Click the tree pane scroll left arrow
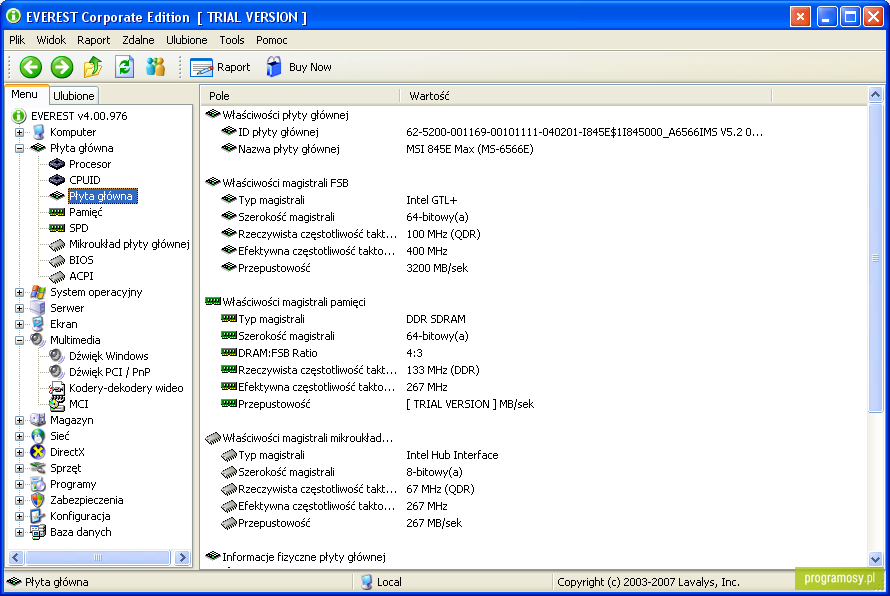Image resolution: width=890 pixels, height=596 pixels. 16,557
